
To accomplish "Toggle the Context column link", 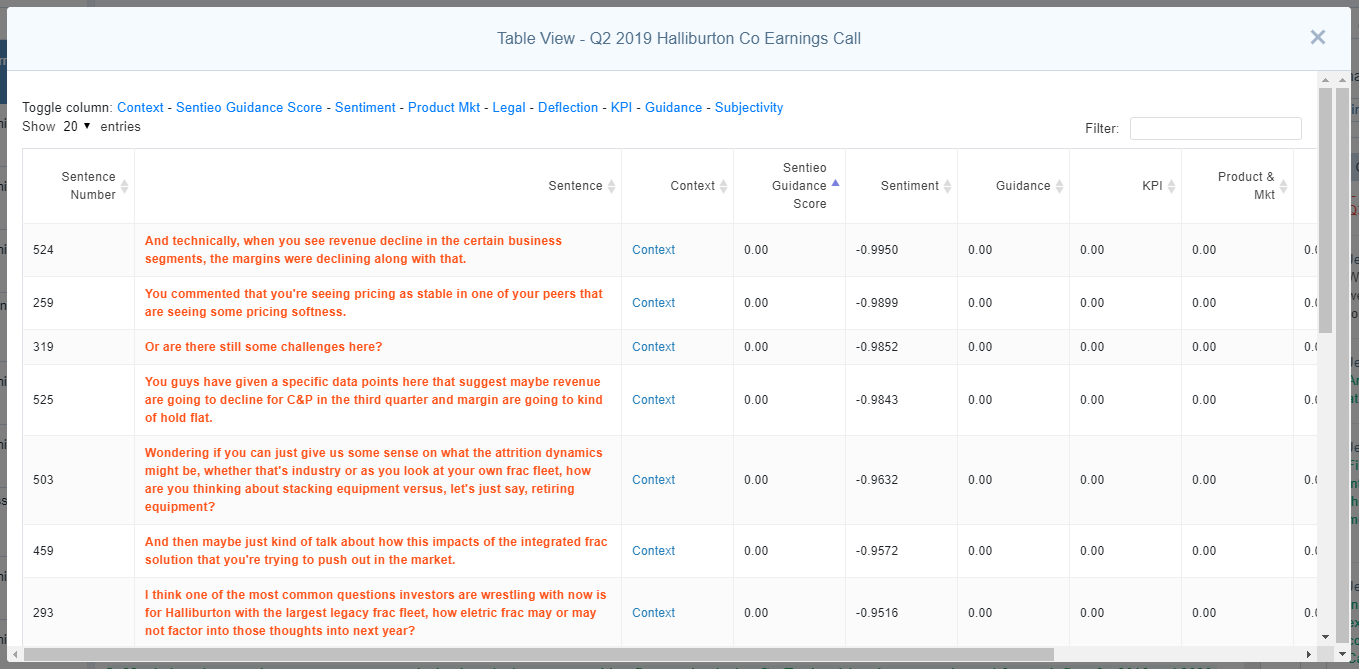I will pyautogui.click(x=140, y=108).
